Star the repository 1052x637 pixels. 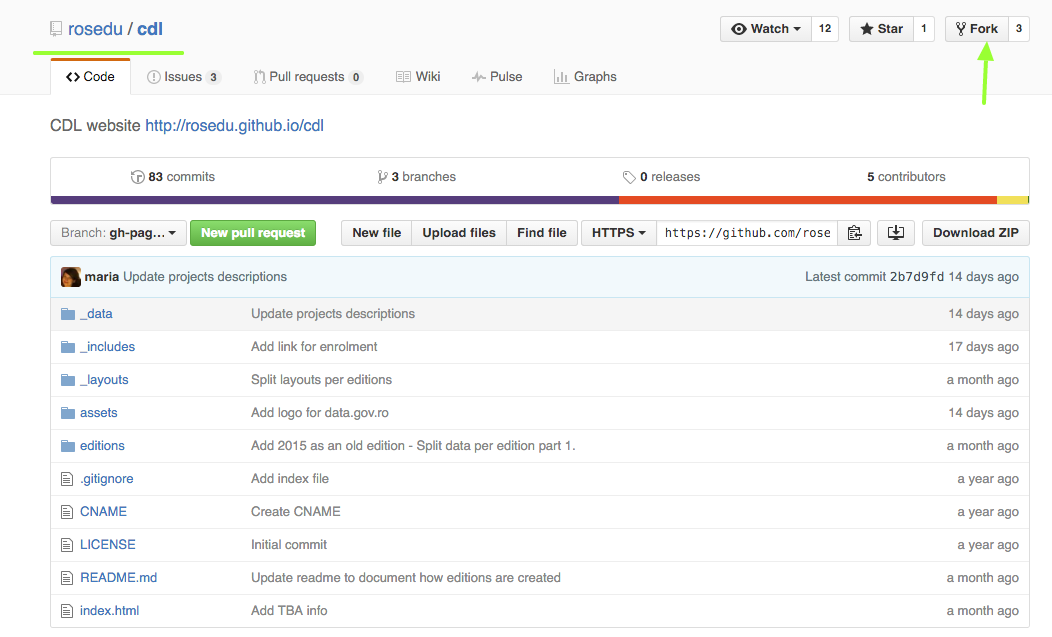click(881, 29)
